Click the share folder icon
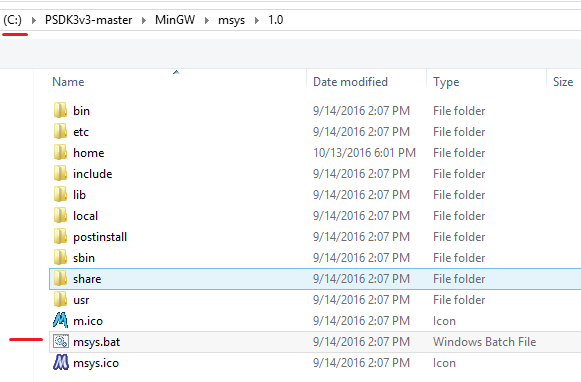The width and height of the screenshot is (581, 382). point(60,279)
